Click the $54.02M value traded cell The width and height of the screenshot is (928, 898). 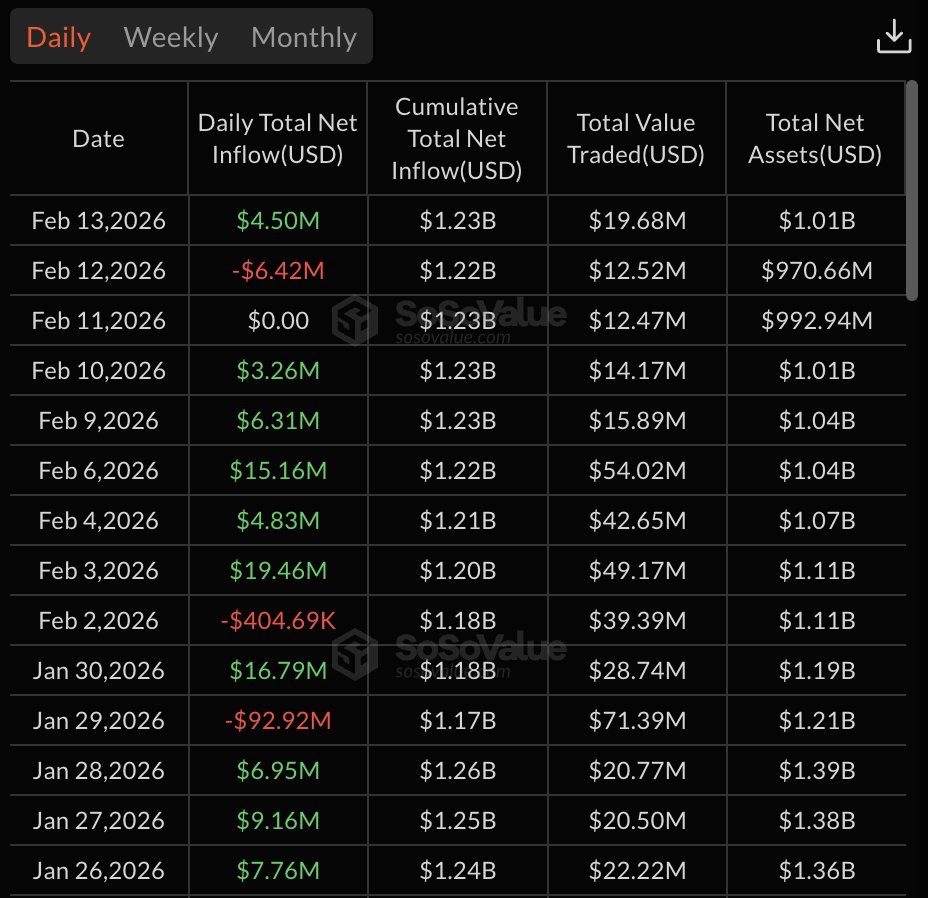coord(636,470)
